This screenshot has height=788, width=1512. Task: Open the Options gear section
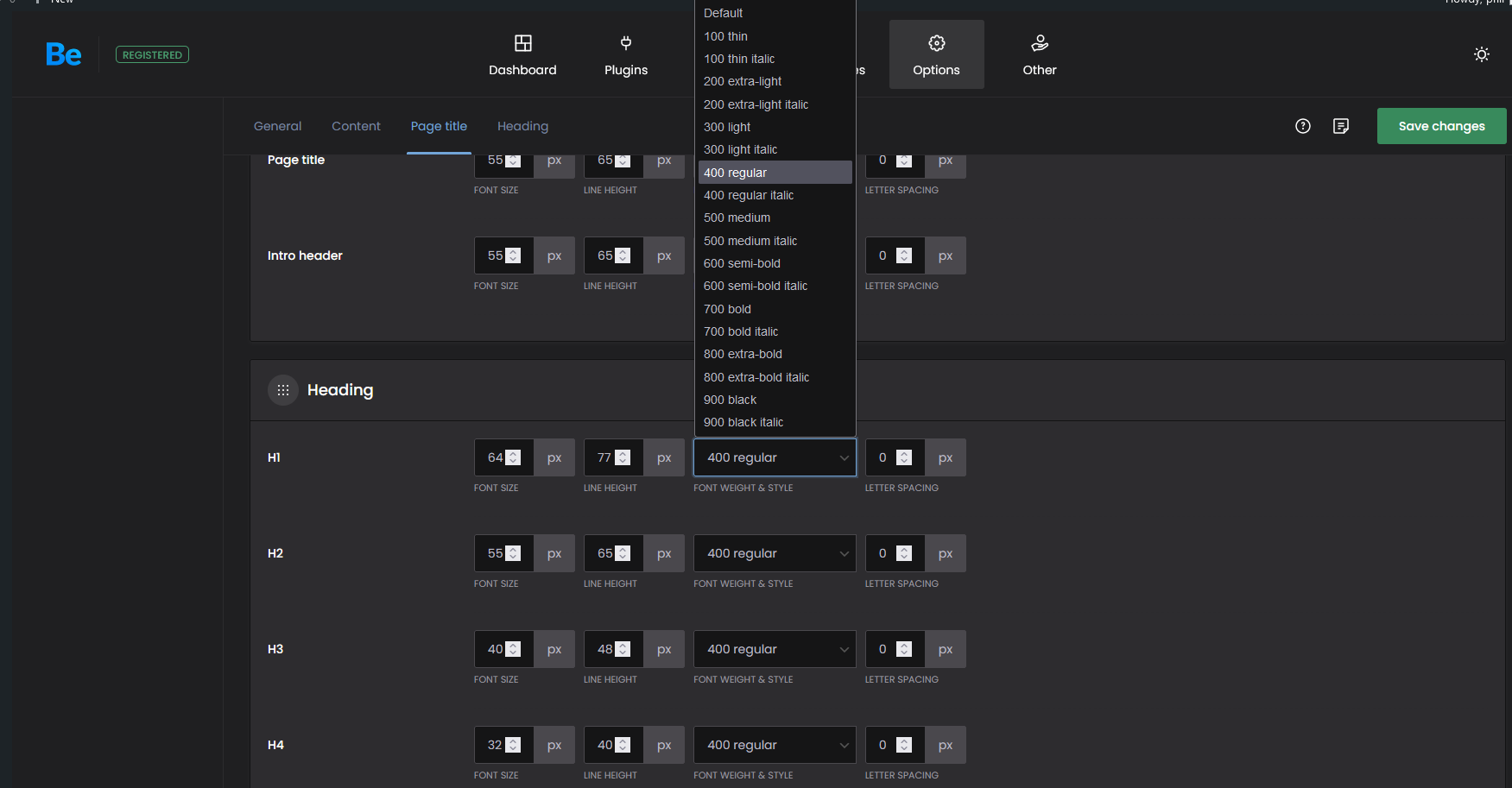click(x=936, y=54)
